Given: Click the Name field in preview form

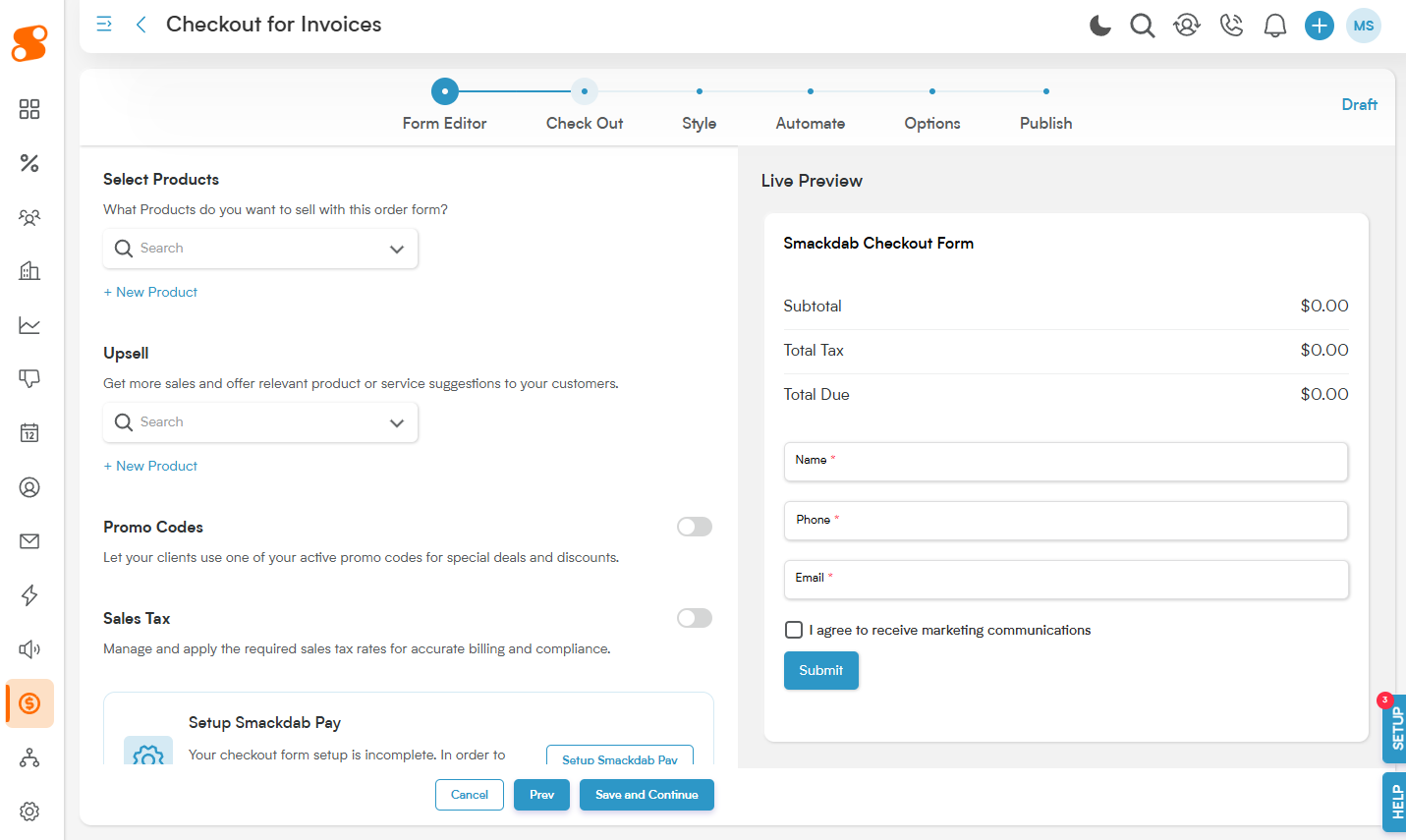Looking at the screenshot, I should click(1066, 462).
